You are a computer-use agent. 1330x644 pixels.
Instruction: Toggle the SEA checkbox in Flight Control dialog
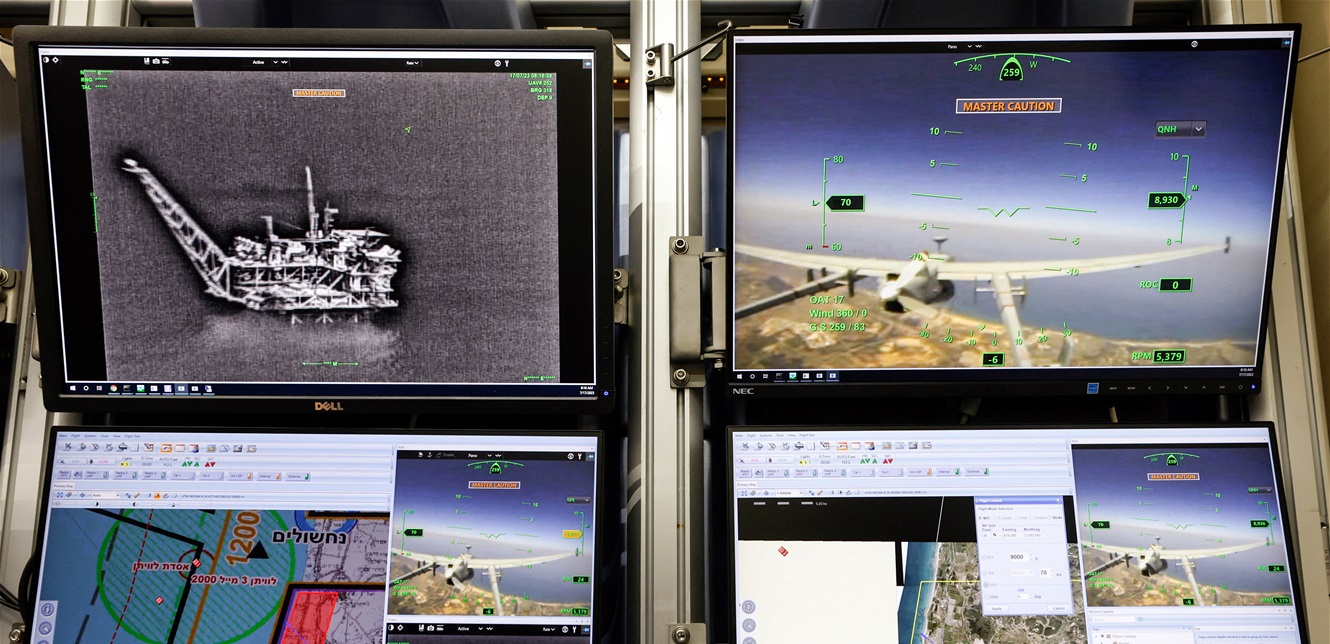985,573
